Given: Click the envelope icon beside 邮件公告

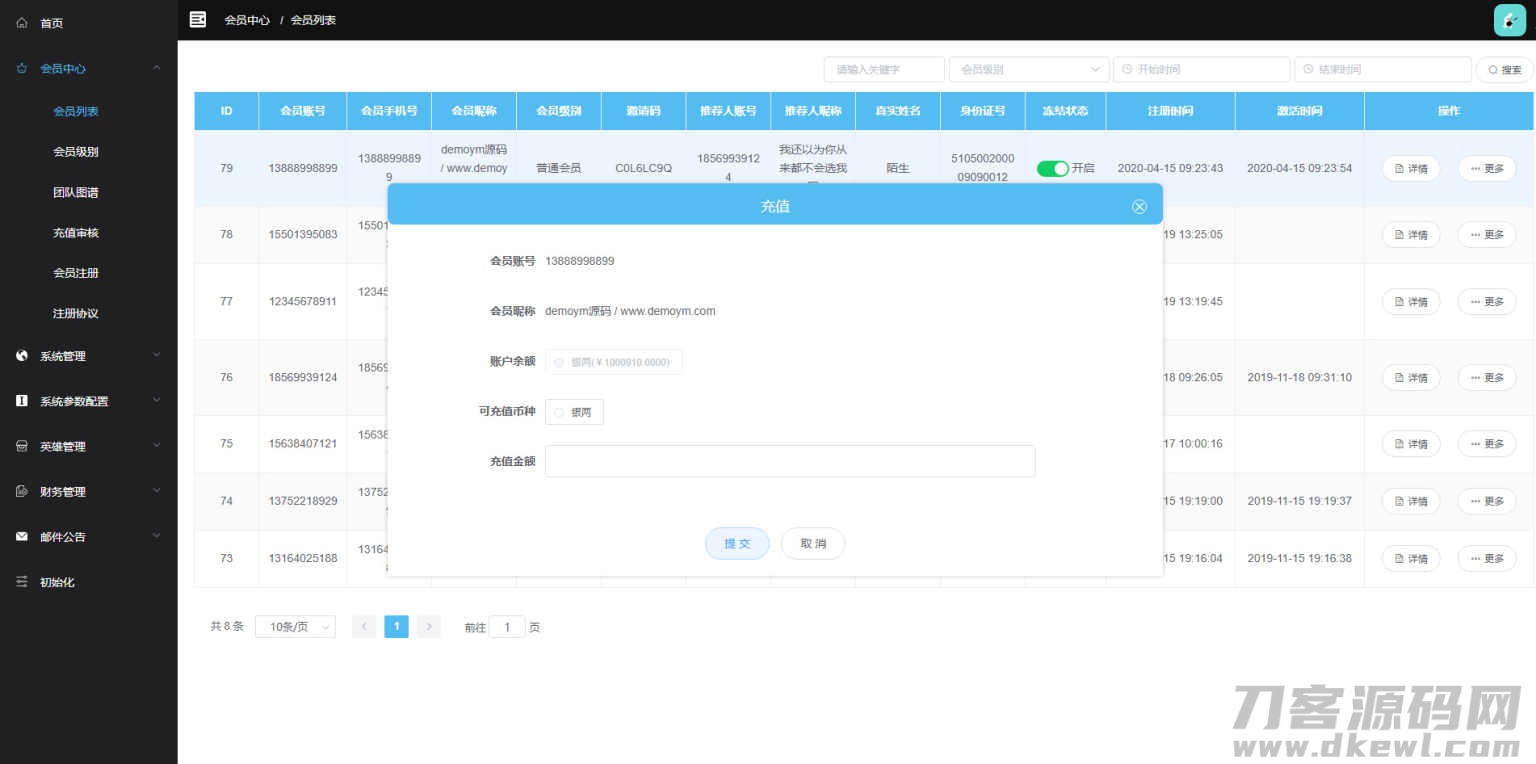Looking at the screenshot, I should point(21,536).
